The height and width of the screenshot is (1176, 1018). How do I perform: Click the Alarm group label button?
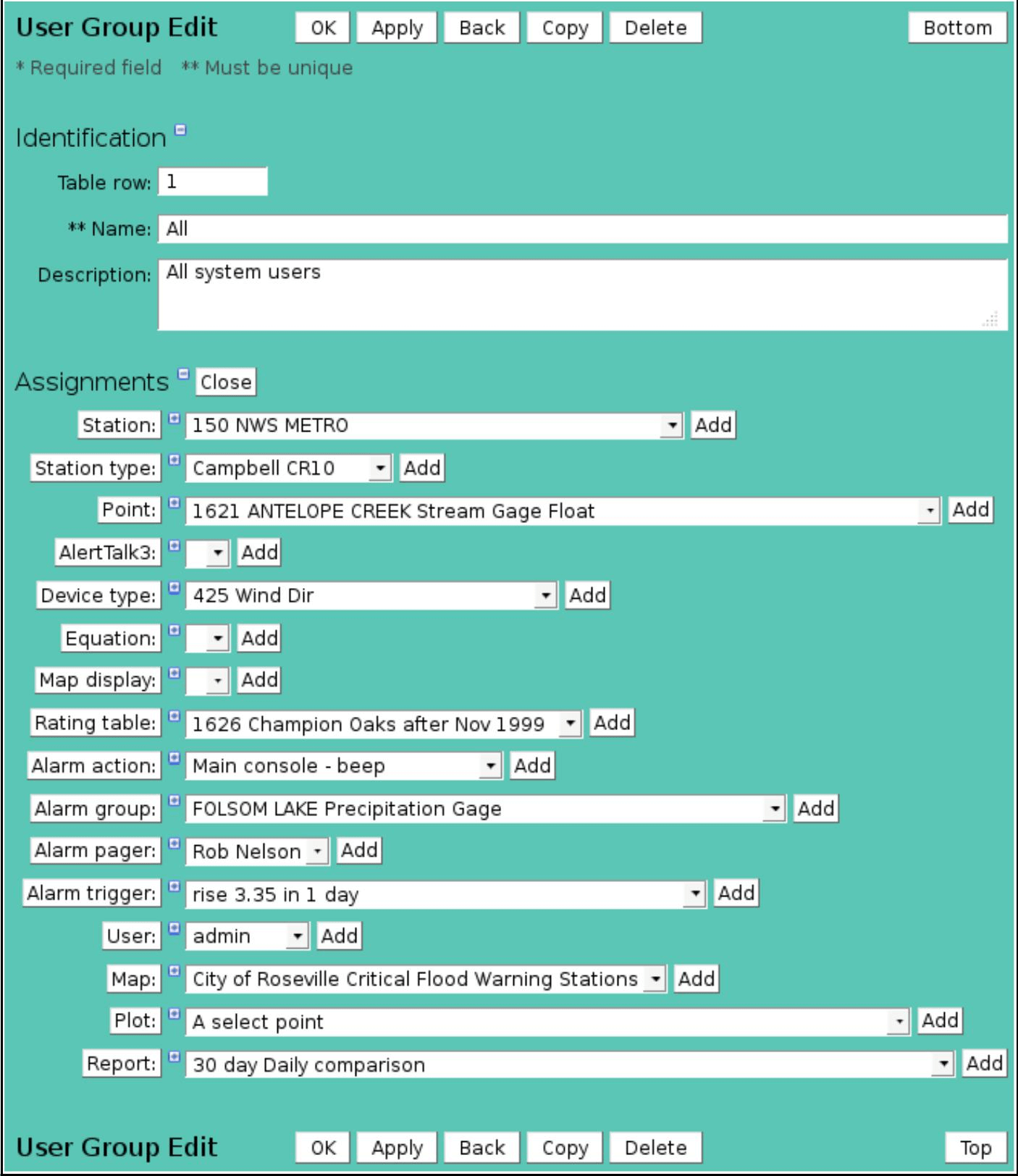[95, 809]
